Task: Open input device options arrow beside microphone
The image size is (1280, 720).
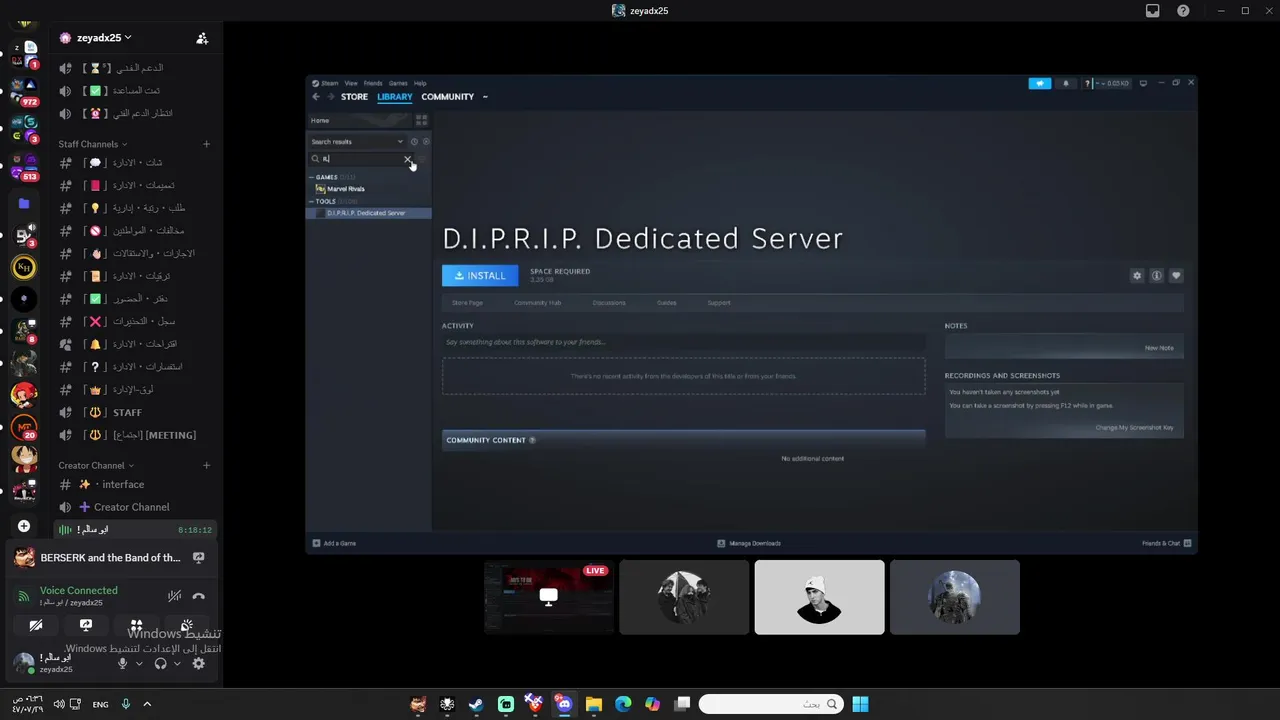Action: tap(139, 664)
